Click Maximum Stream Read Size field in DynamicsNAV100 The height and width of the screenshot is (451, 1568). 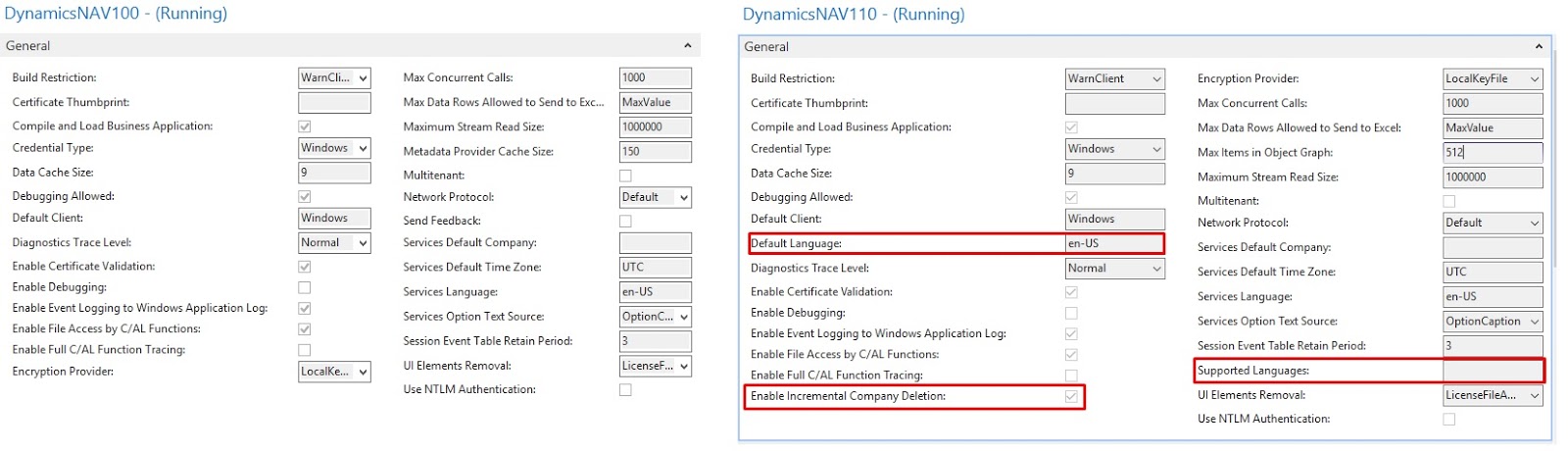(656, 126)
